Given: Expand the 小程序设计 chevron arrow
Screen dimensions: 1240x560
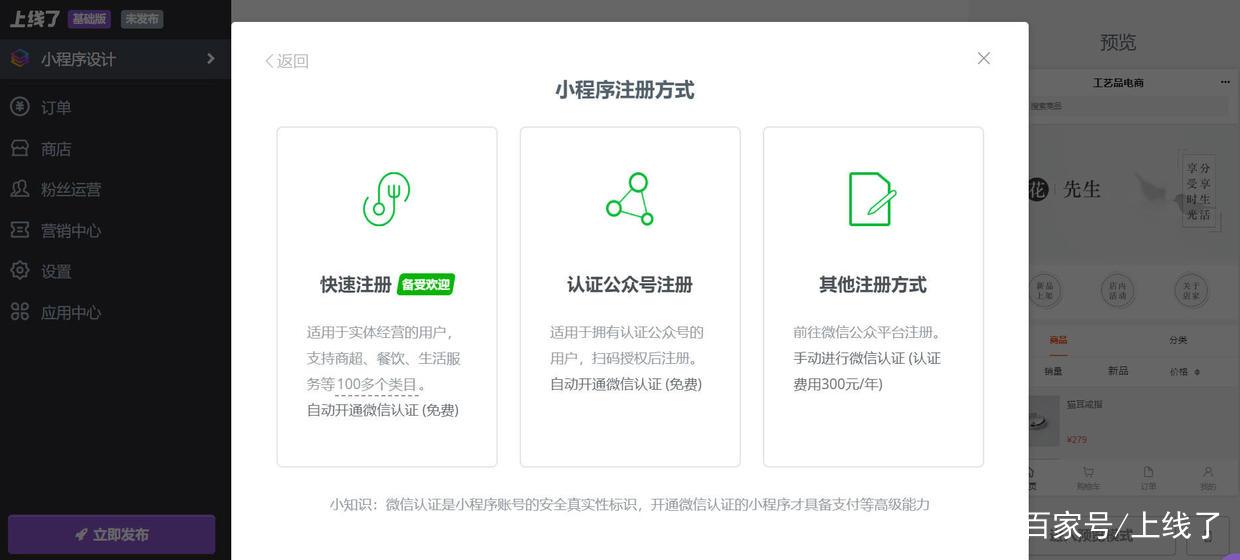Looking at the screenshot, I should 210,59.
